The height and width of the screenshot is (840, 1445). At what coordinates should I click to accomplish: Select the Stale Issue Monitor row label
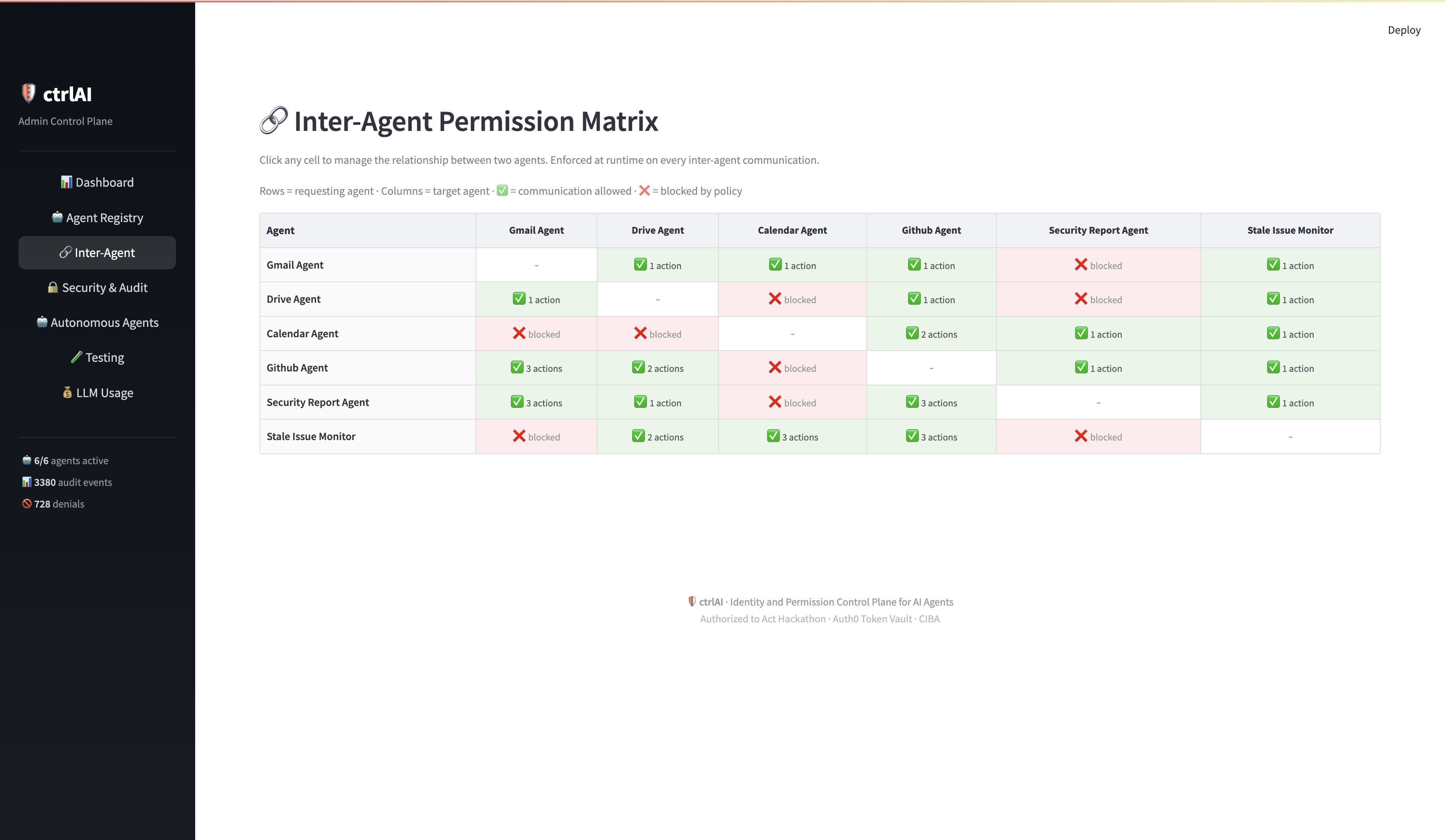(x=311, y=436)
